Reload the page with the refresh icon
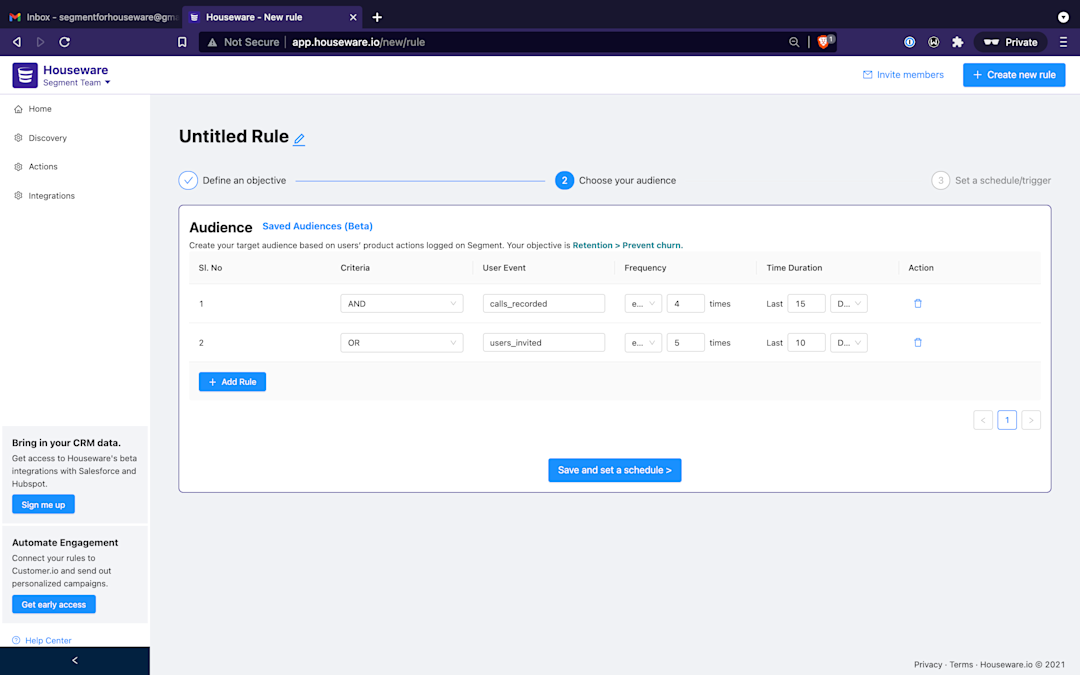 [x=65, y=42]
